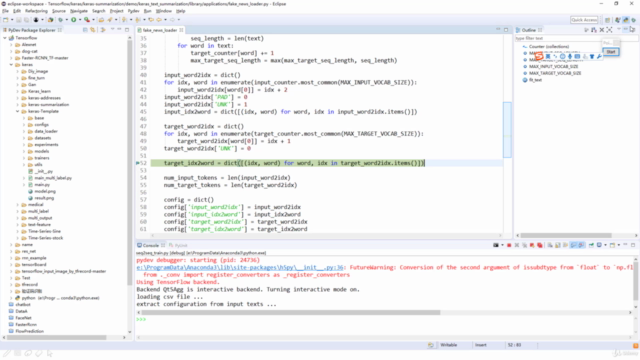Click the Save All toolbar icon

coord(27,20)
